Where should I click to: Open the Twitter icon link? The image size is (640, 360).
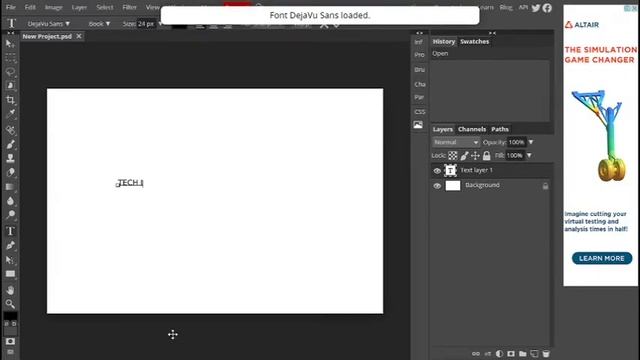(x=536, y=8)
